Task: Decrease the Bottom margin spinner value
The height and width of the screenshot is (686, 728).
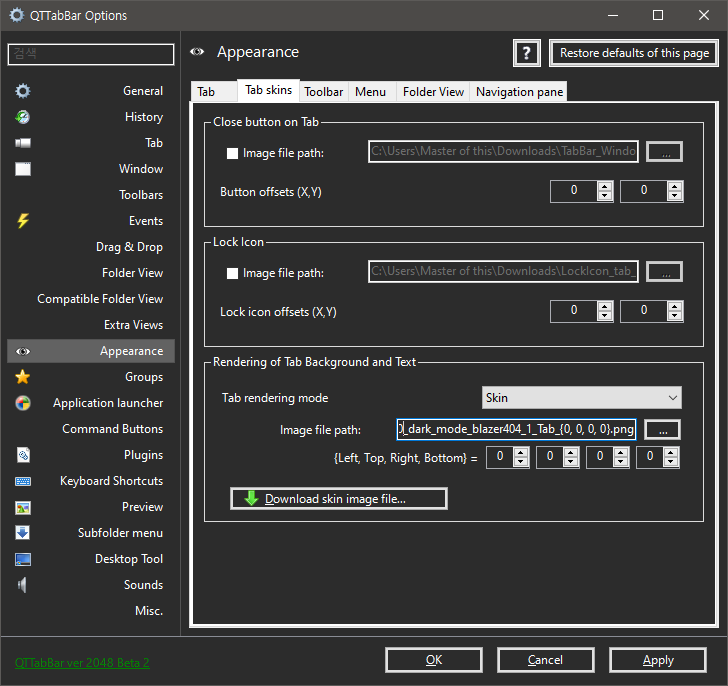Action: [x=670, y=462]
